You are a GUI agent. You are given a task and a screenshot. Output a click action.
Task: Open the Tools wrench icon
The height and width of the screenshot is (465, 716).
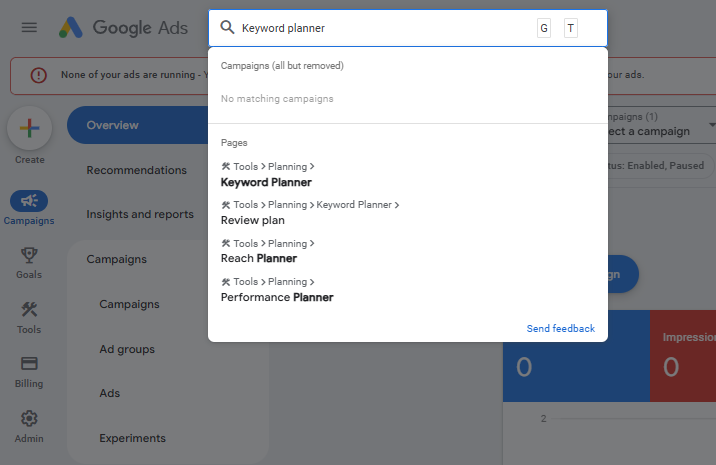tap(29, 310)
